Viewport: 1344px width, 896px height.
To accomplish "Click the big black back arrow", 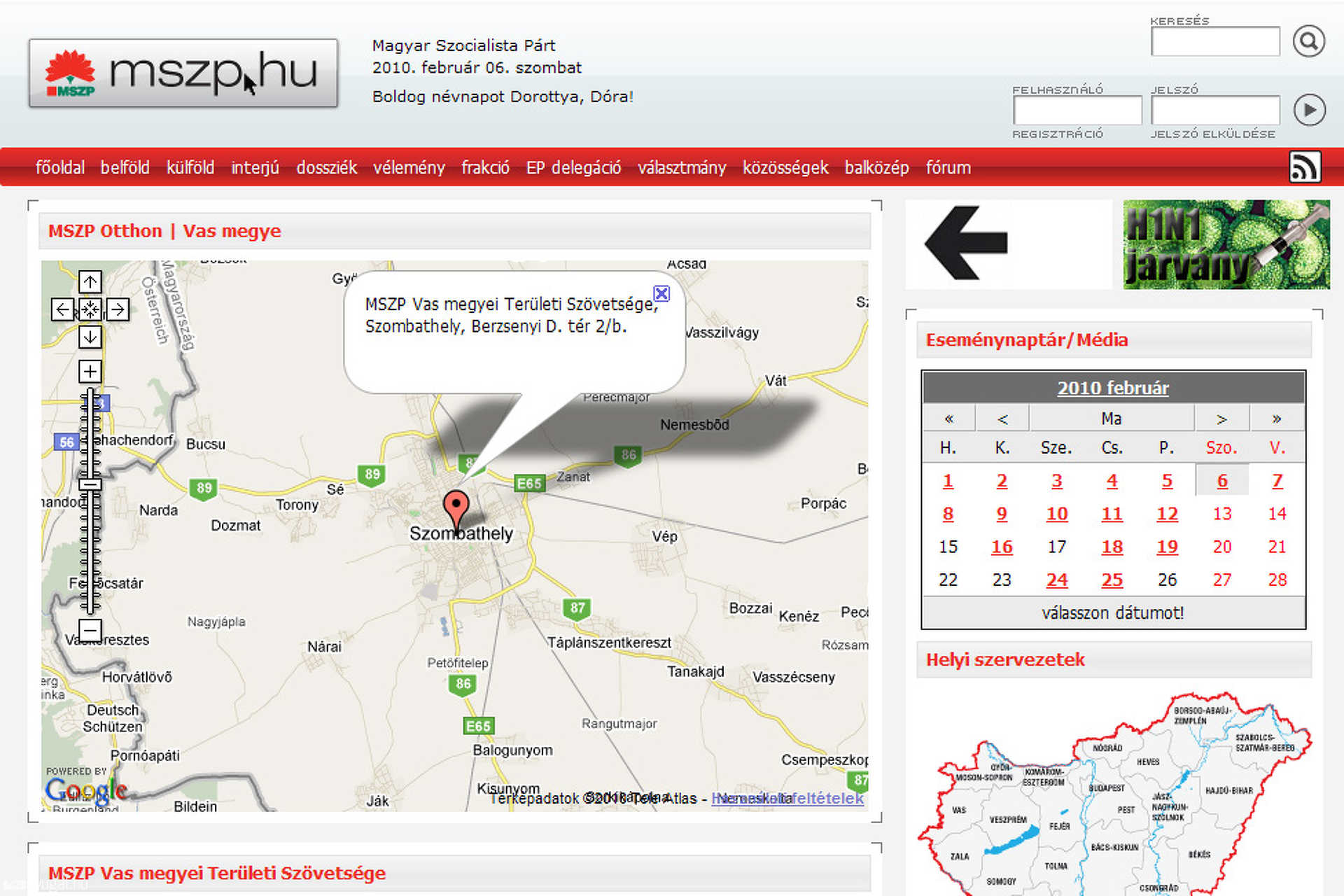I will 966,243.
